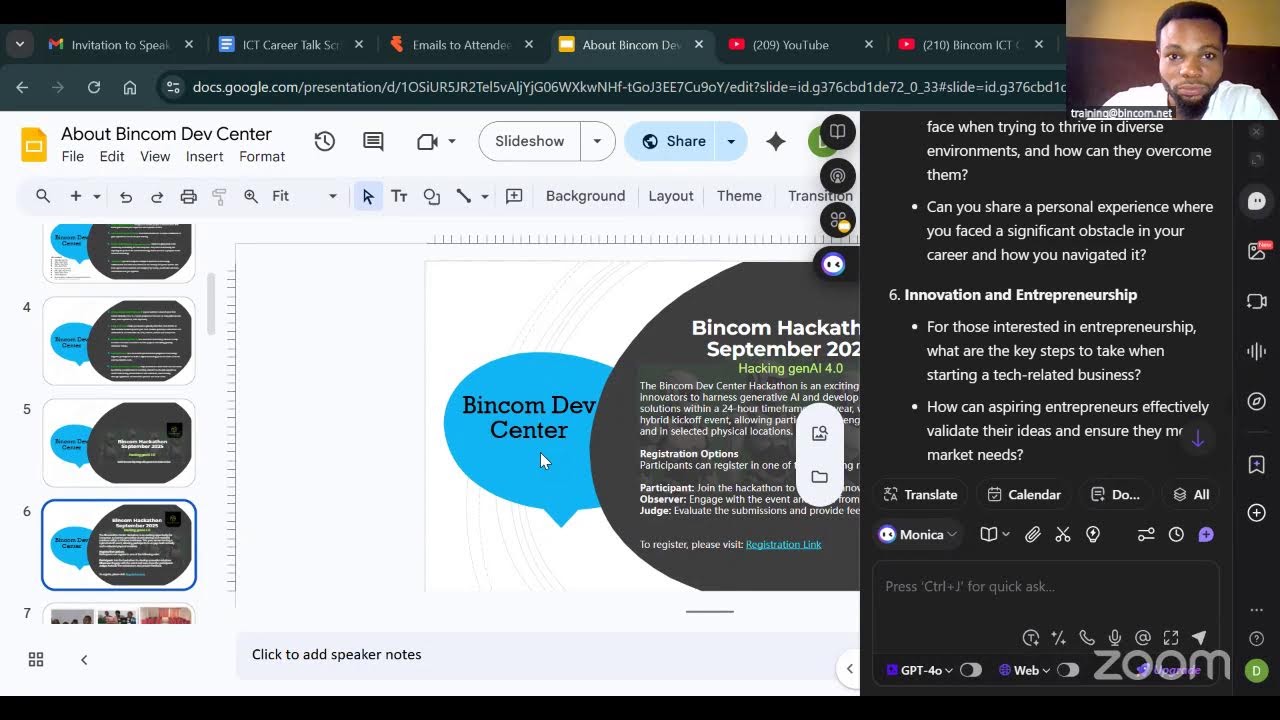The height and width of the screenshot is (720, 1280).
Task: Click the Monica quick ask input field
Action: pyautogui.click(x=1046, y=587)
